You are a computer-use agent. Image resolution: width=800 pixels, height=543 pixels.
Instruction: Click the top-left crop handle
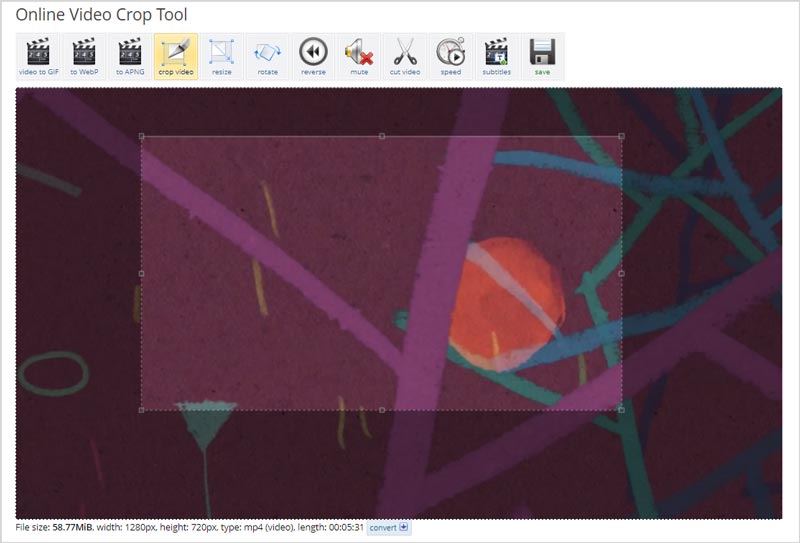[141, 136]
